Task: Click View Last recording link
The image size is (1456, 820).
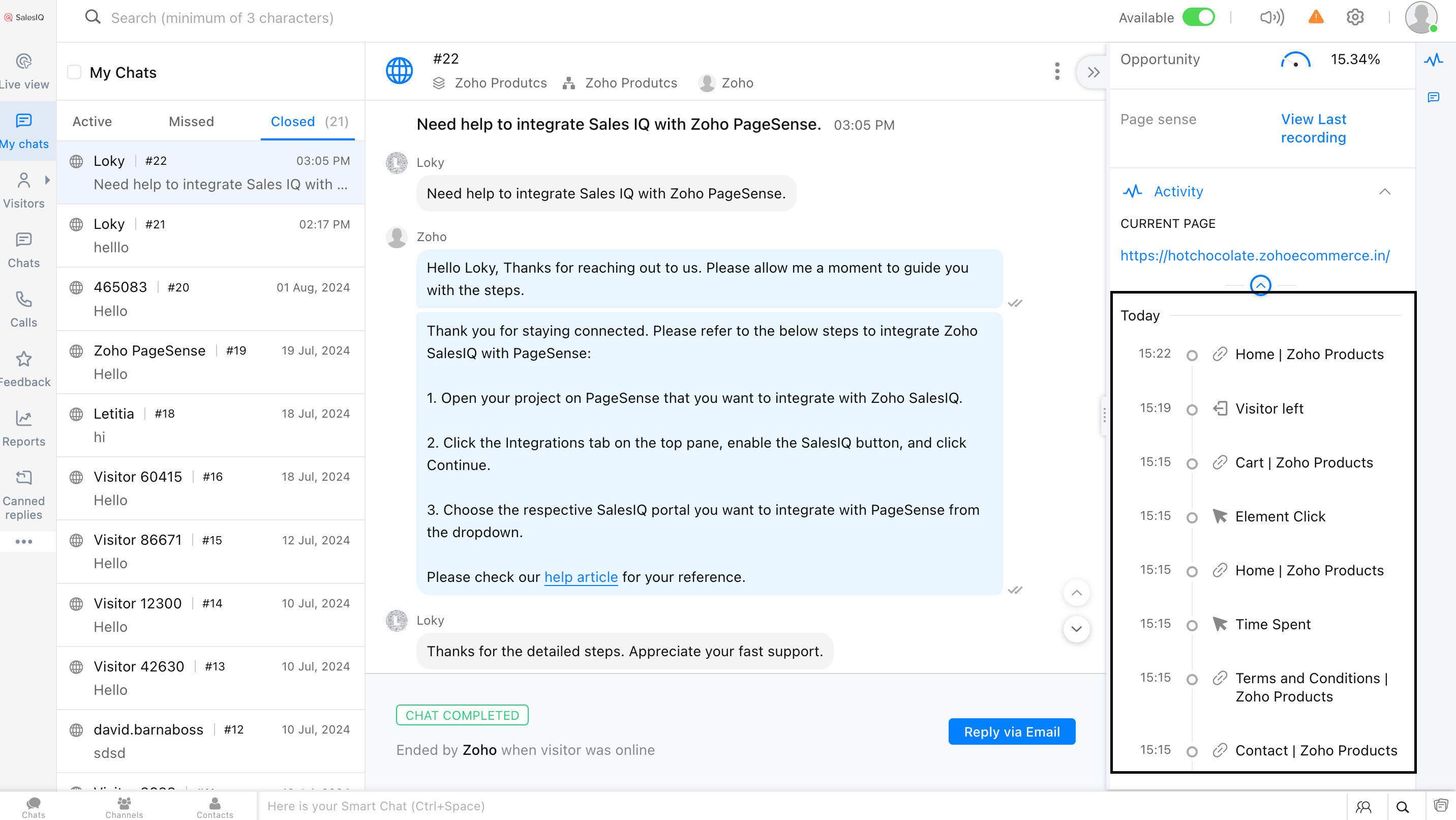Action: tap(1314, 128)
